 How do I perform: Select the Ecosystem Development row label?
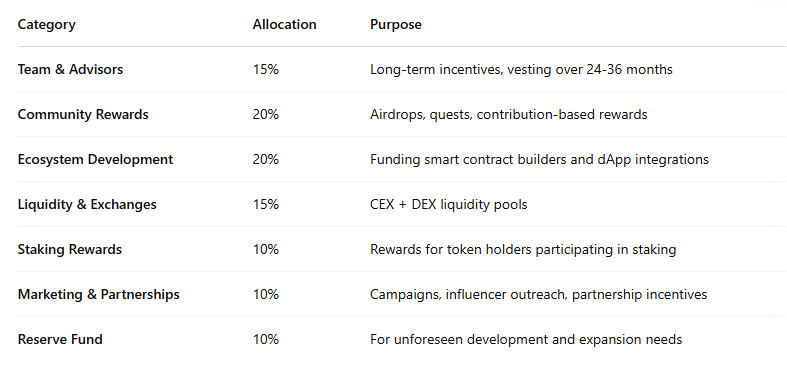click(95, 160)
